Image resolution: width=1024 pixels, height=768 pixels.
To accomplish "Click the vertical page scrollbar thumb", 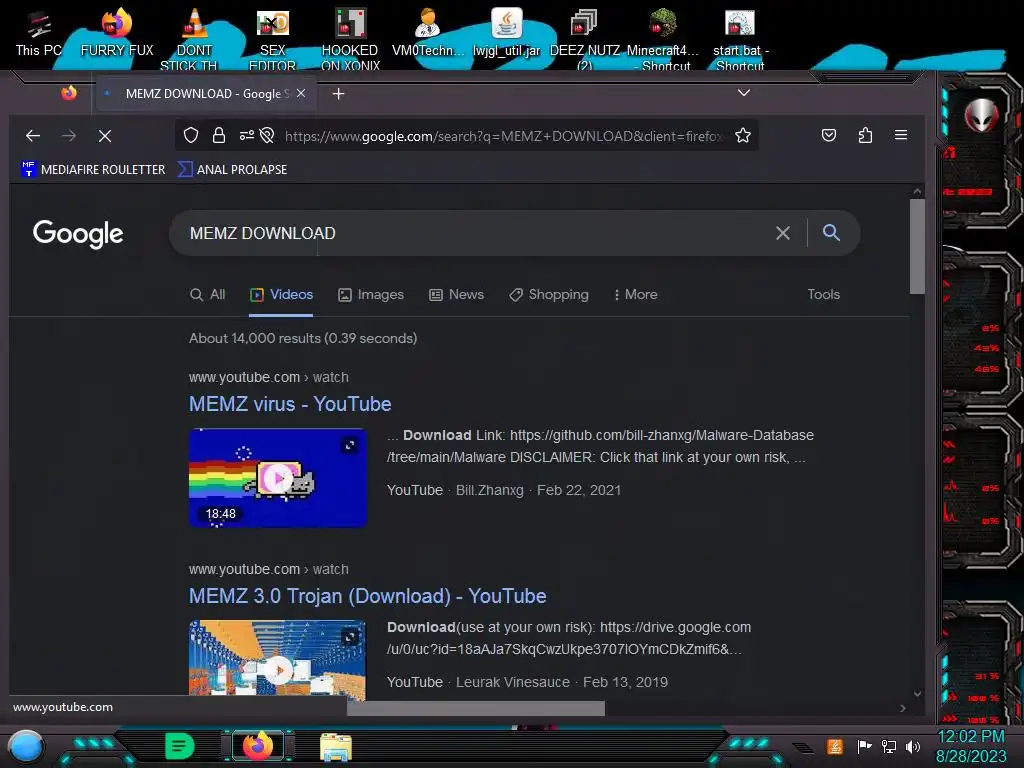I will 917,247.
